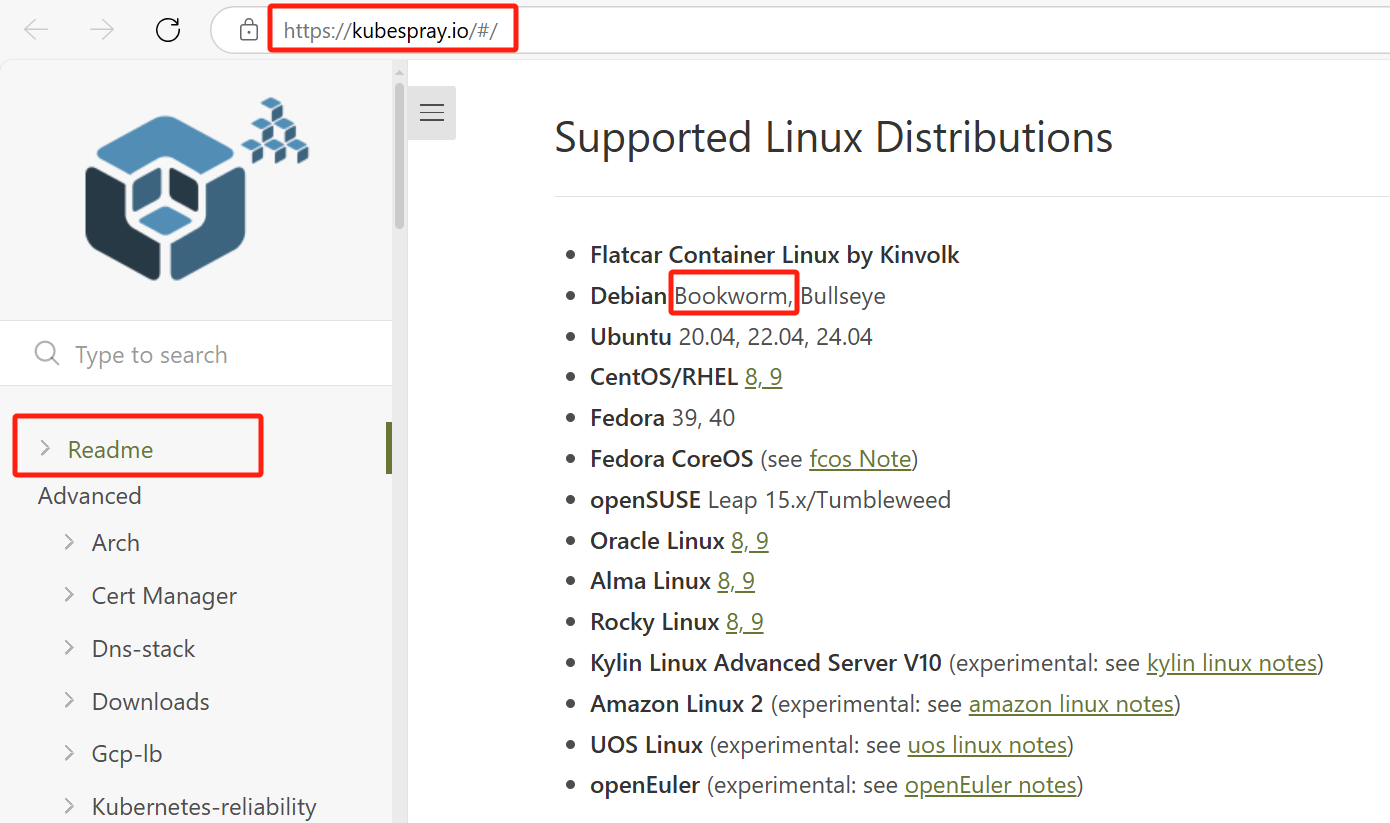Expand the Downloads chevron
Screen dimensions: 1390x823
point(69,701)
